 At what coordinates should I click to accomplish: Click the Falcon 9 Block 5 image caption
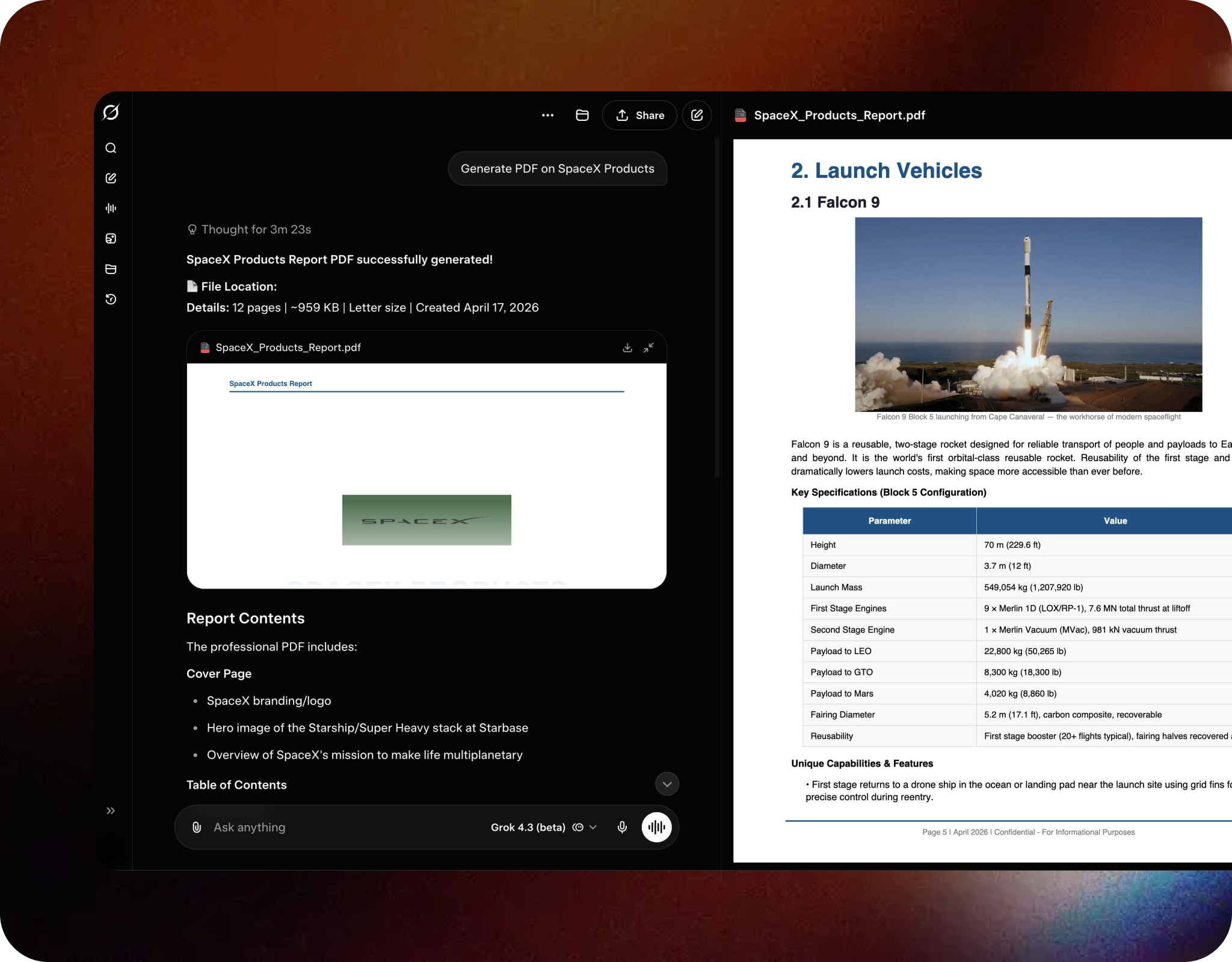coord(1029,417)
